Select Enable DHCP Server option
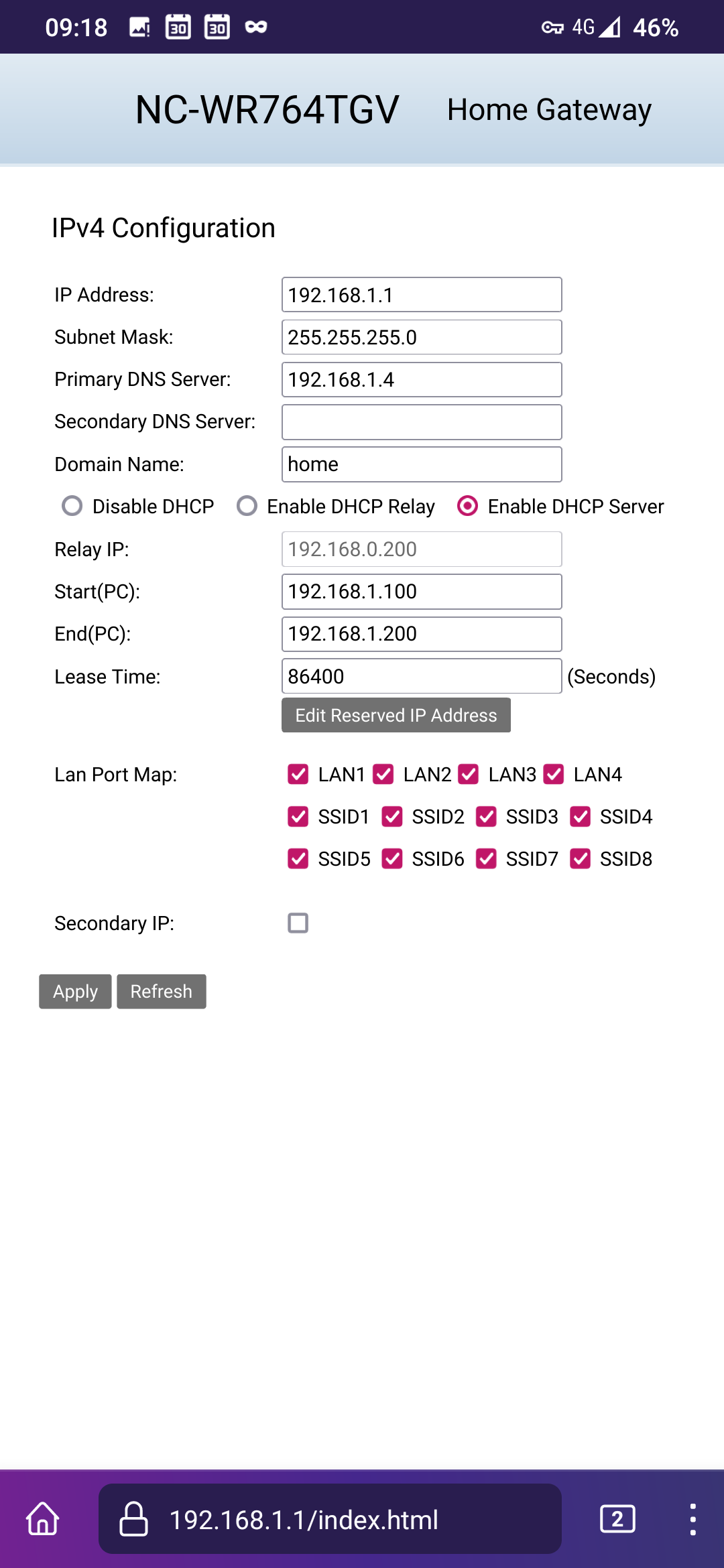724x1568 pixels. [x=467, y=506]
